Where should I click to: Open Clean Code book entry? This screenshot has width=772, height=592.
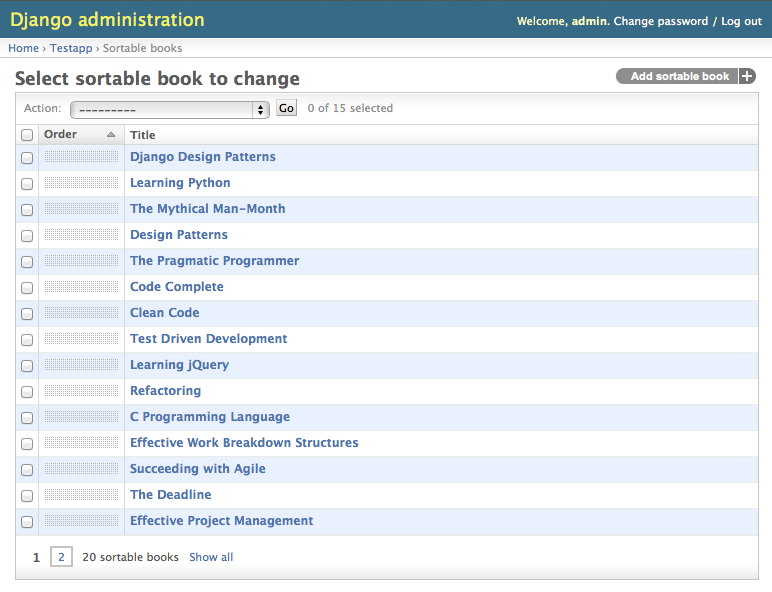[164, 313]
